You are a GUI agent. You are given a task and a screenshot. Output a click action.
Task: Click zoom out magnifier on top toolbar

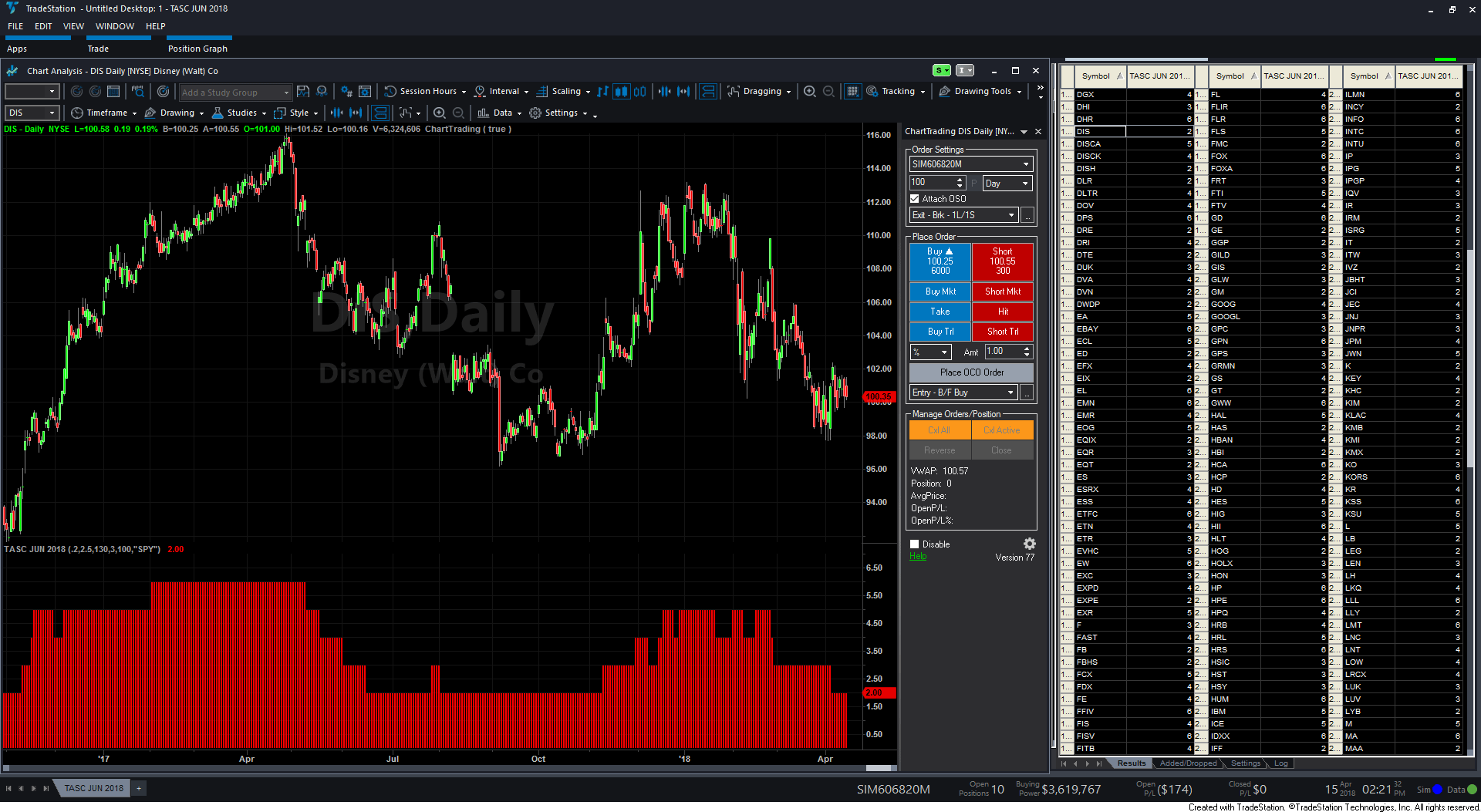coord(828,92)
